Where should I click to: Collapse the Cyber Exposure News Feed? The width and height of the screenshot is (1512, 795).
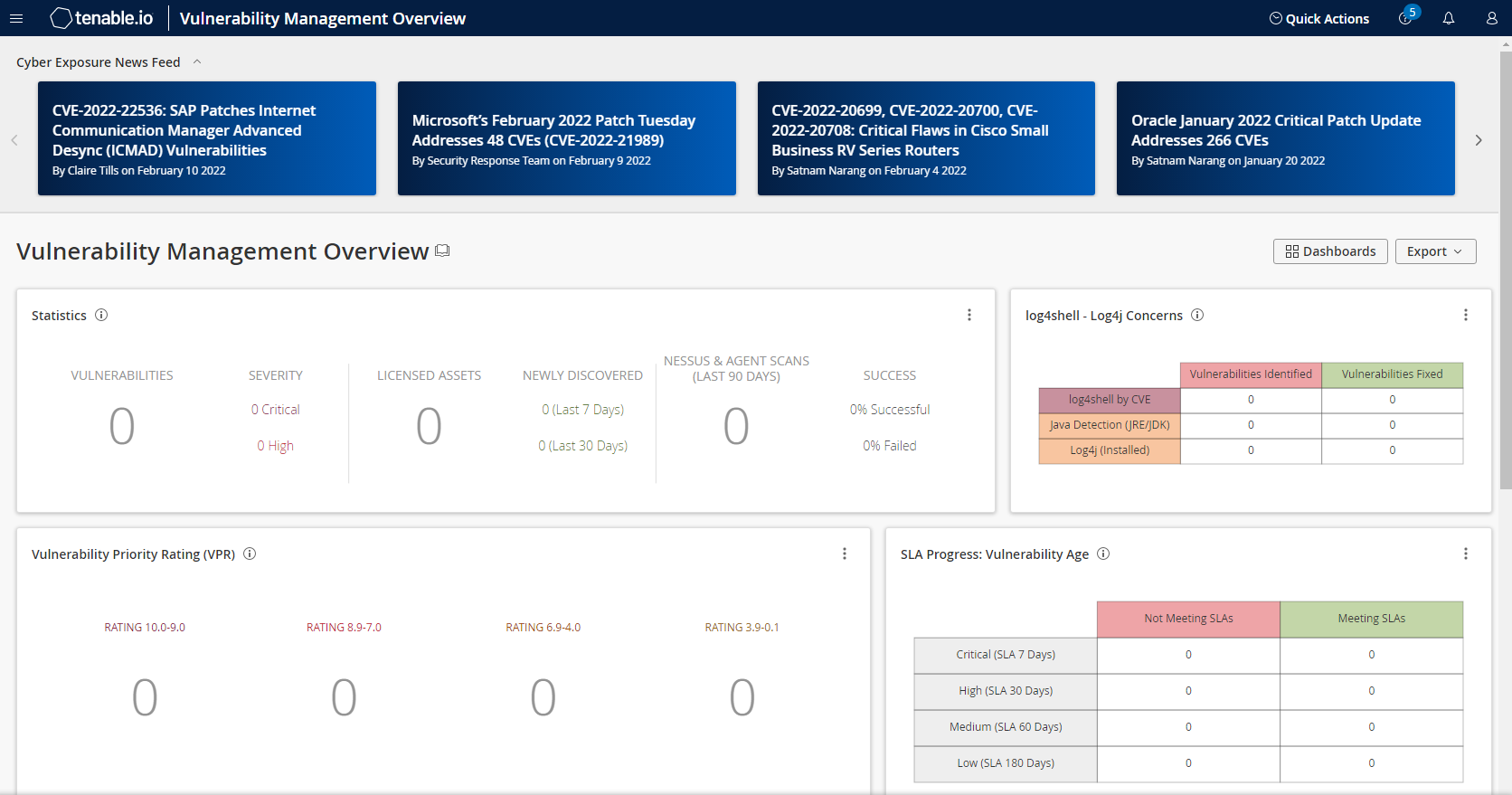click(x=197, y=62)
